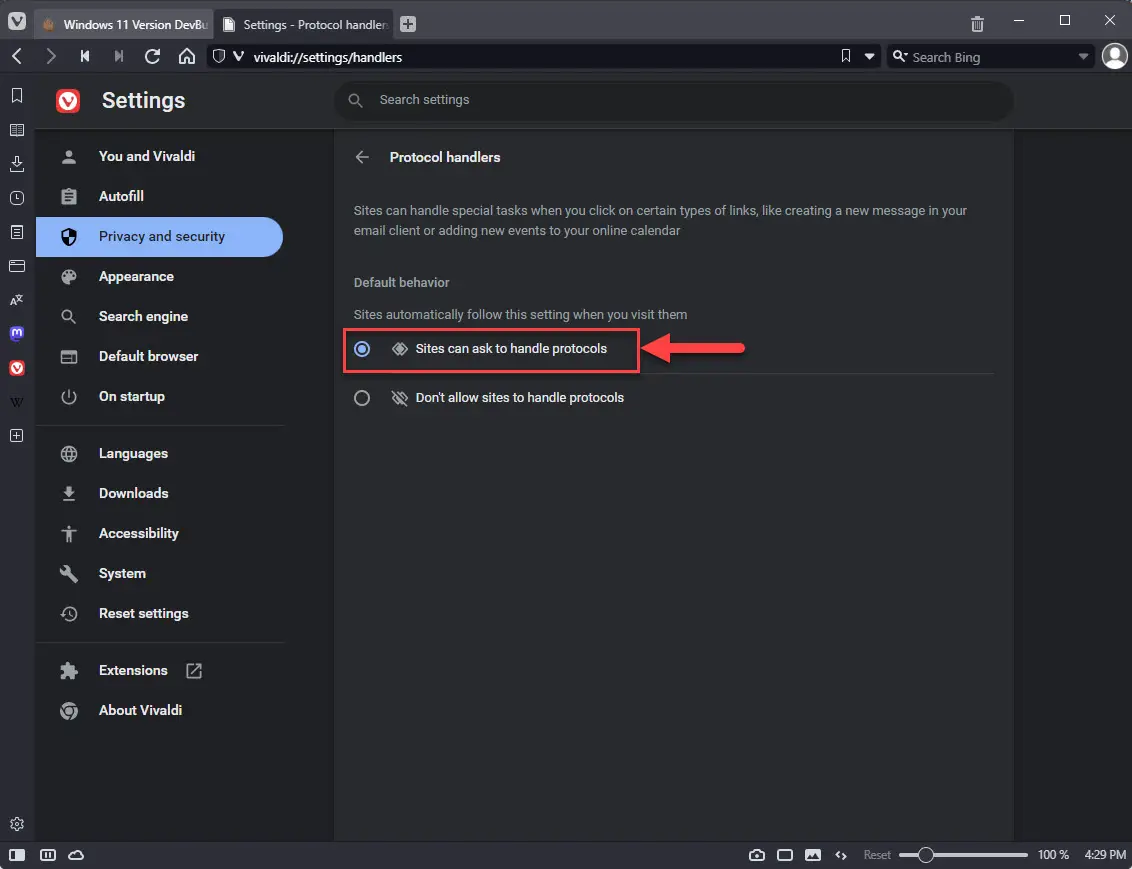Viewport: 1132px width, 869px height.
Task: Go back from Protocol handlers page
Action: (362, 157)
